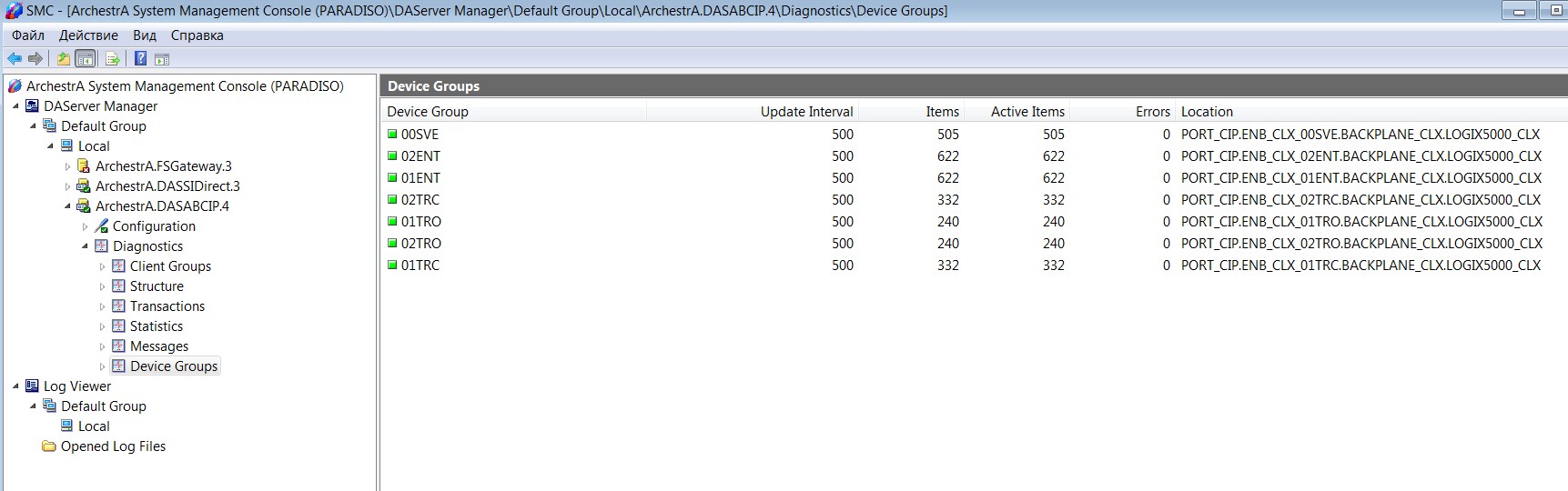Image resolution: width=1568 pixels, height=491 pixels.
Task: Click the Back arrow toolbar icon
Action: (x=15, y=59)
